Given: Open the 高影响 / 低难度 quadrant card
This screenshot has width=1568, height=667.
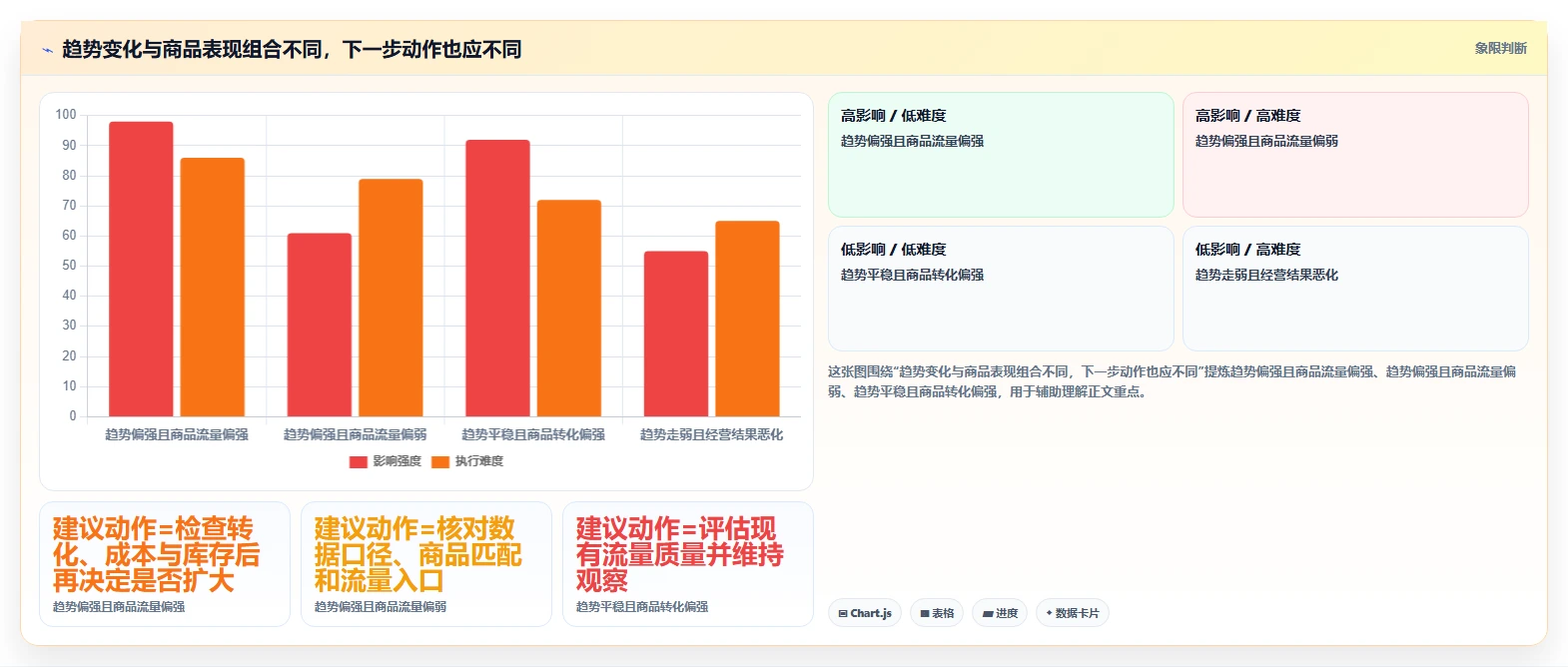Looking at the screenshot, I should (x=1001, y=155).
